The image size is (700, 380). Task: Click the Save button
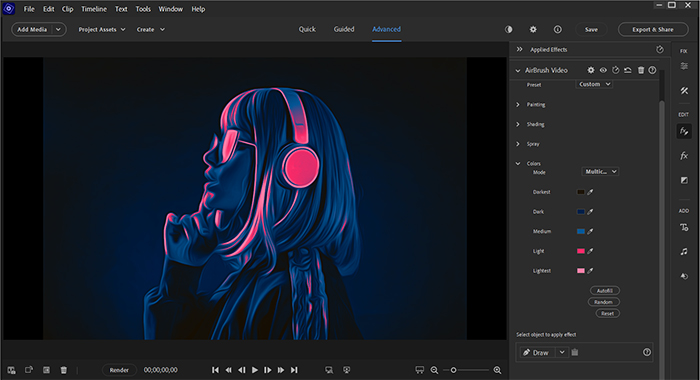pyautogui.click(x=591, y=29)
